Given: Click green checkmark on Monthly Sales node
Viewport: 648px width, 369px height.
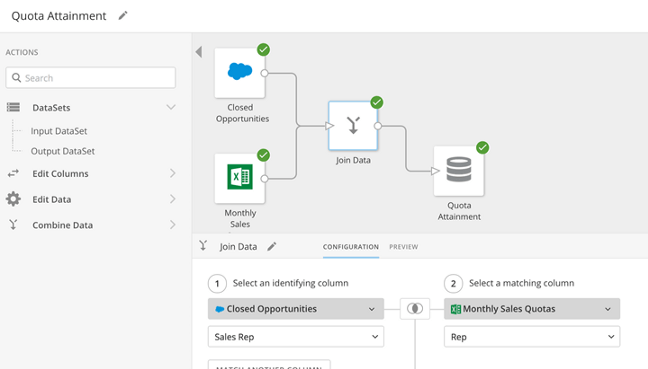Looking at the screenshot, I should [263, 155].
